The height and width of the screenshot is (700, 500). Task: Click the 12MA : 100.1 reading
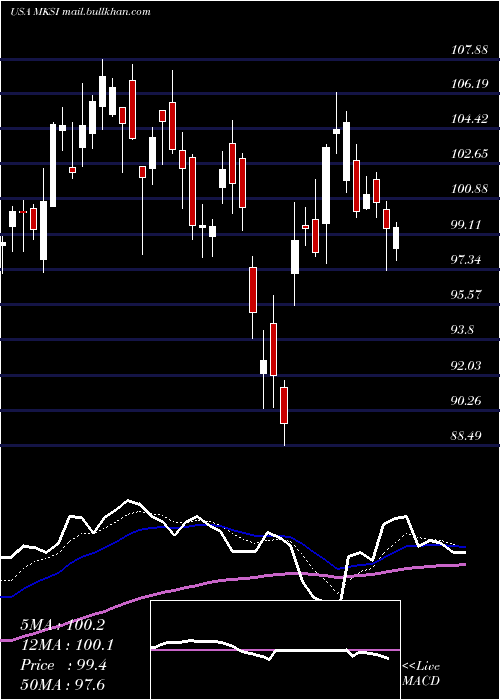tap(67, 645)
